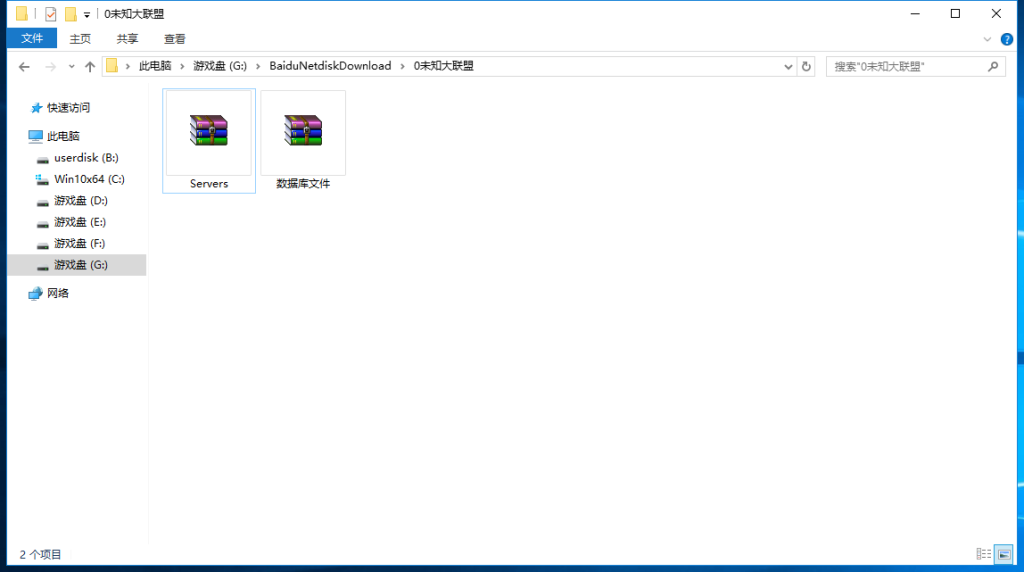This screenshot has height=572, width=1024.
Task: Open 游戏盘 (D:) drive
Action: point(80,200)
